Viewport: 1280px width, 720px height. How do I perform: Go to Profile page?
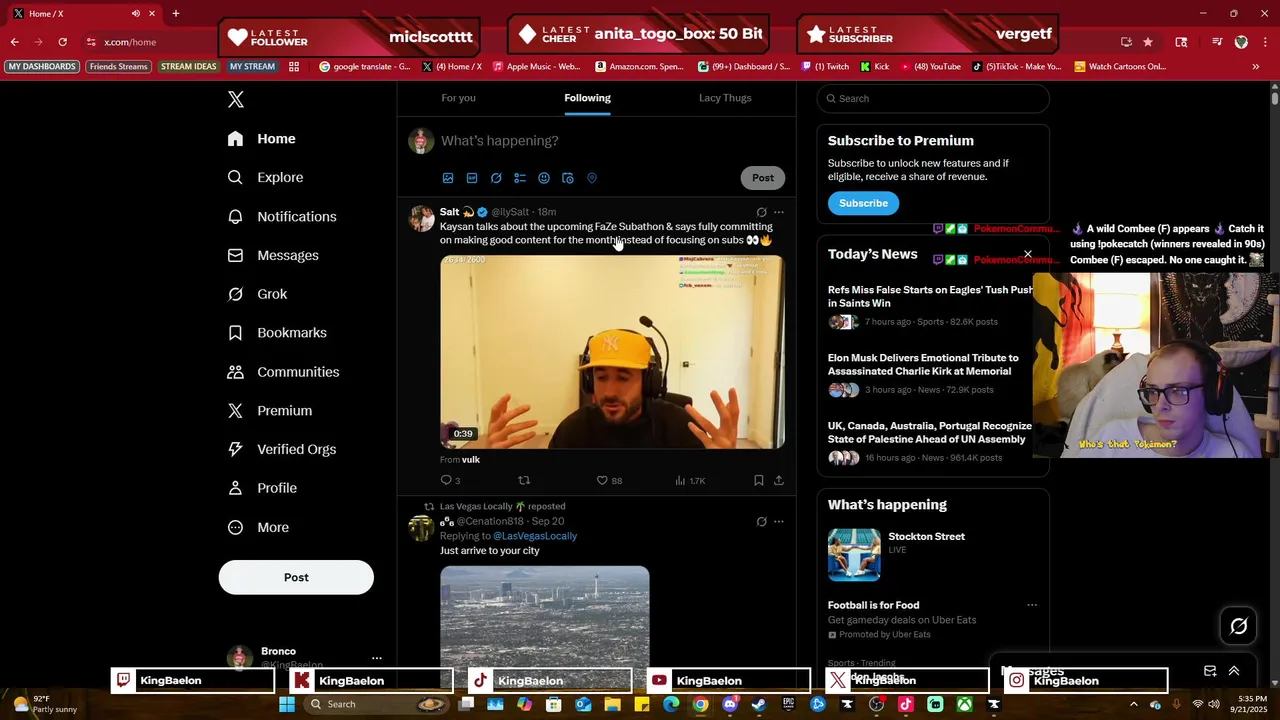click(263, 488)
